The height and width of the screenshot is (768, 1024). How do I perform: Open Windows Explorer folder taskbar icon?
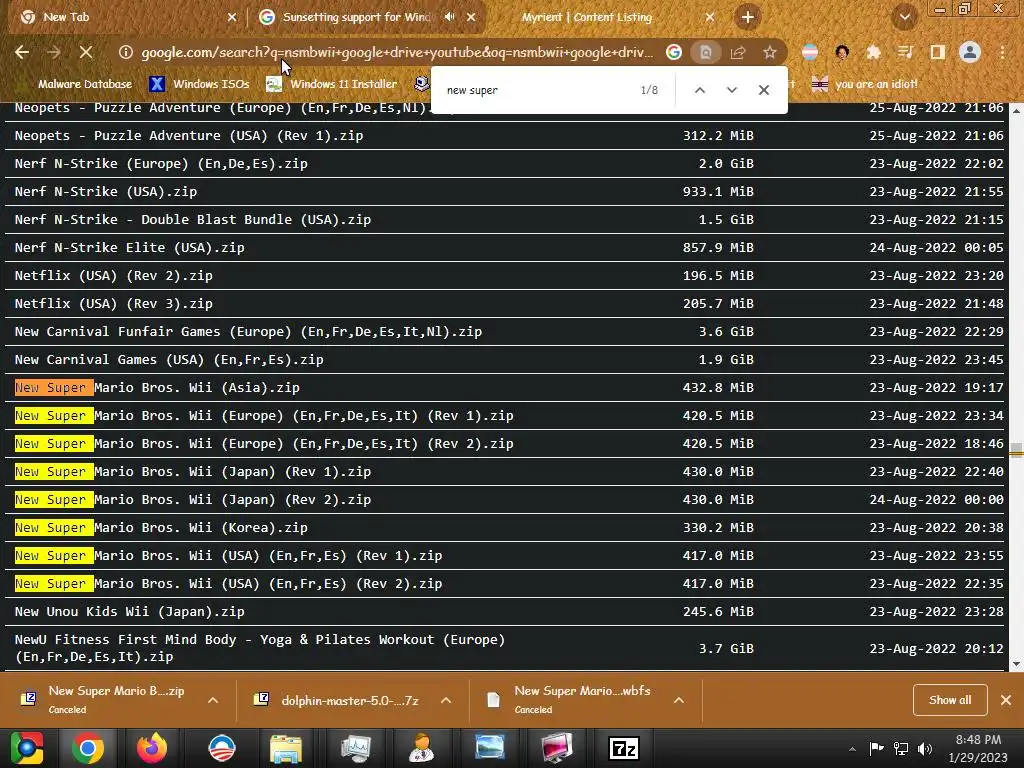tap(286, 748)
